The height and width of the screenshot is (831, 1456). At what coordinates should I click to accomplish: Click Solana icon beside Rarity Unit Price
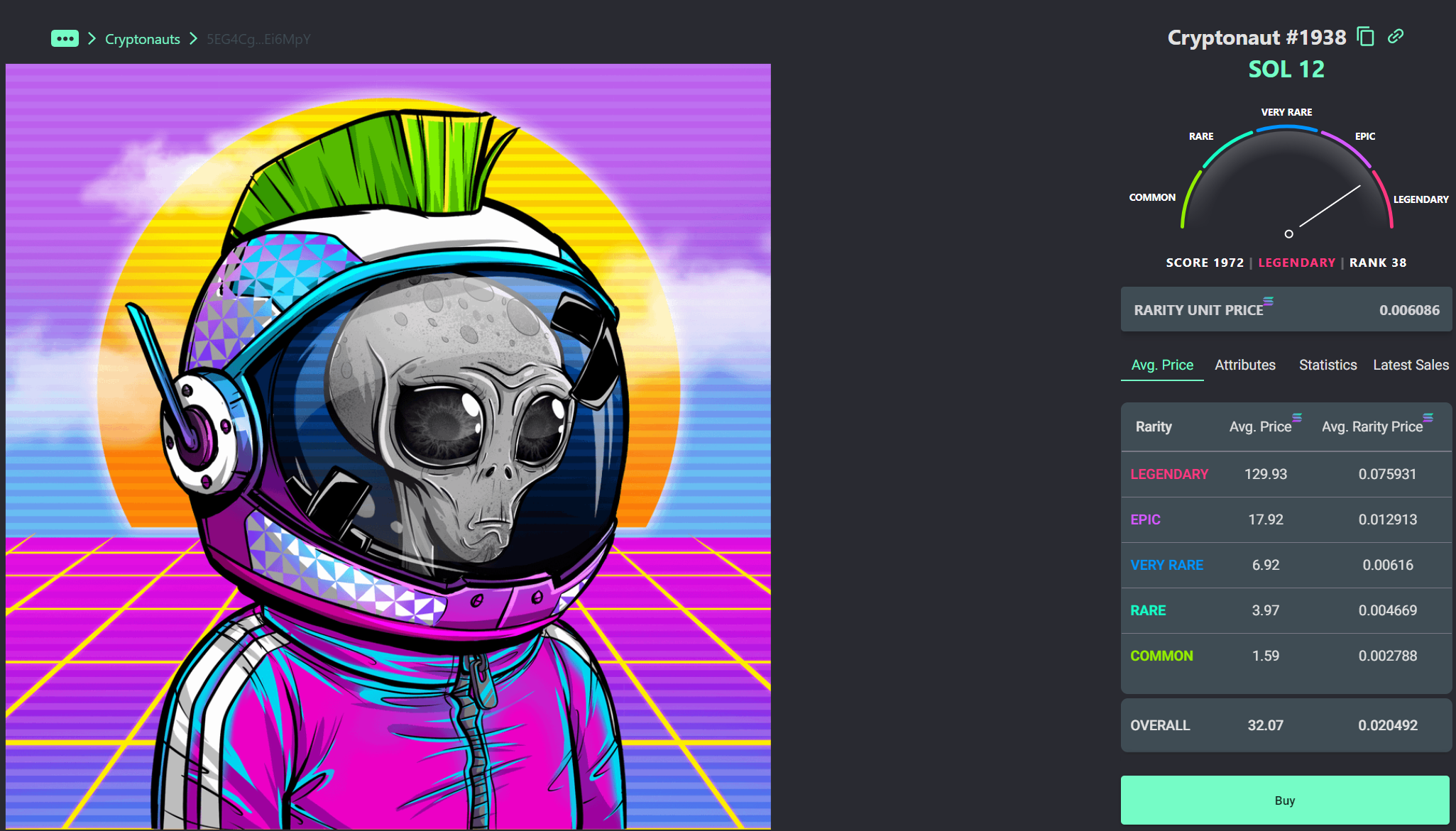[1268, 302]
